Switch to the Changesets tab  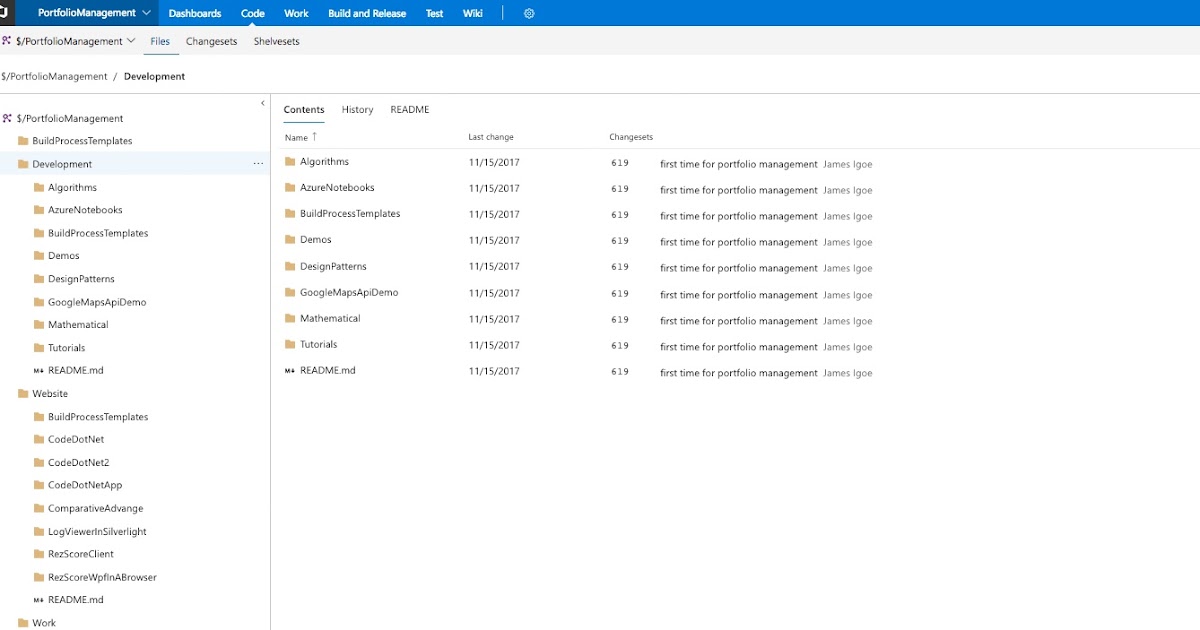[x=211, y=41]
